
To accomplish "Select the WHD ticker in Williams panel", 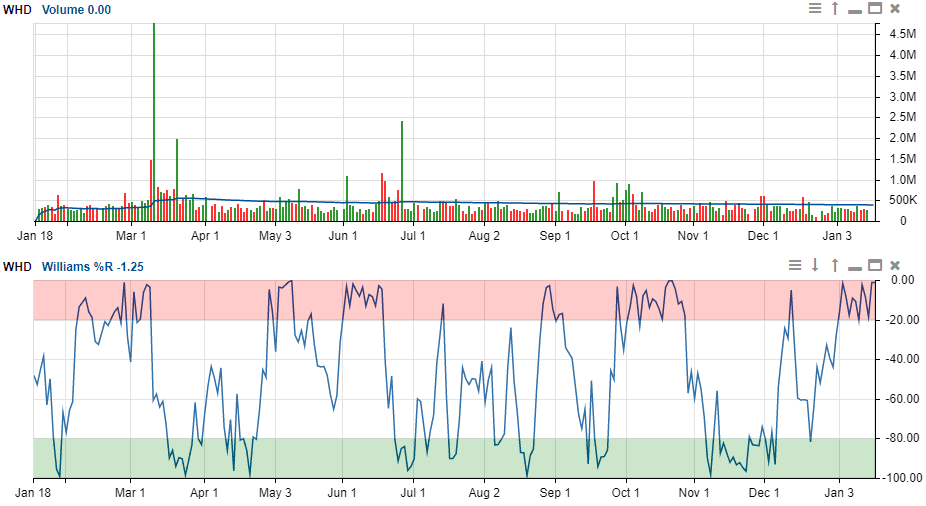I will coord(17,266).
